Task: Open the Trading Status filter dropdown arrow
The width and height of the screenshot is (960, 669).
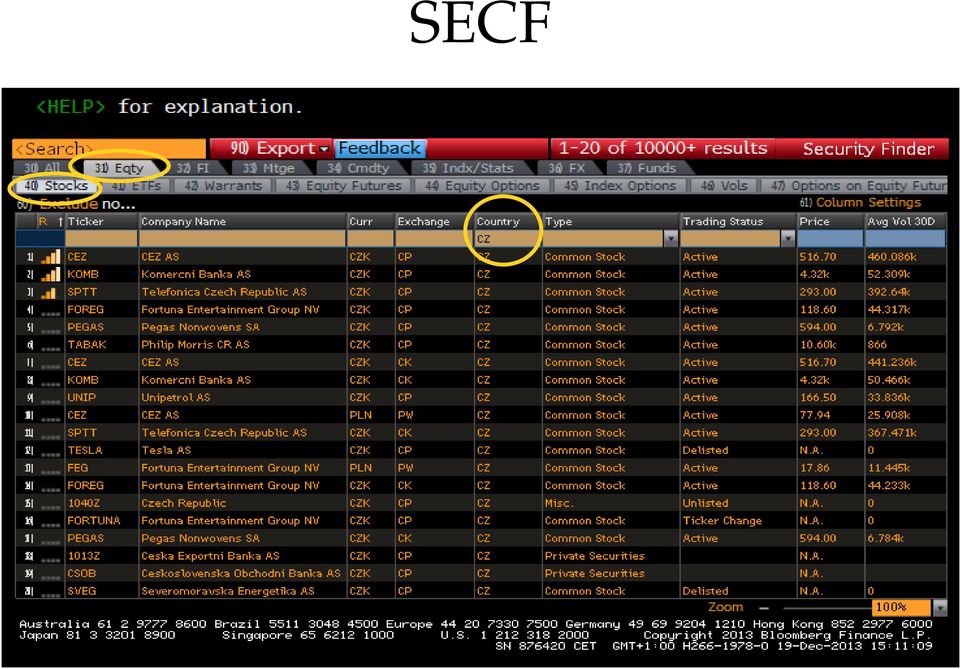Action: point(788,239)
